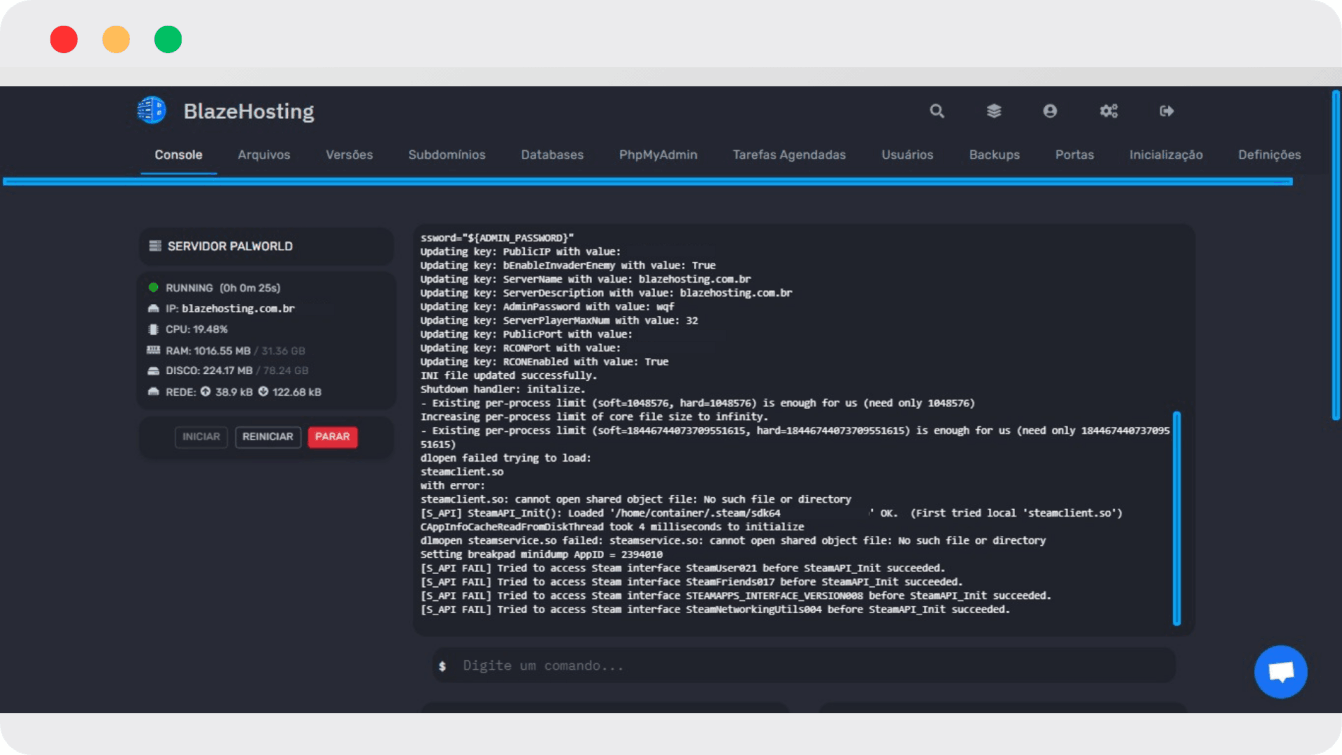
Task: Click the RAM memory icon
Action: tap(154, 350)
